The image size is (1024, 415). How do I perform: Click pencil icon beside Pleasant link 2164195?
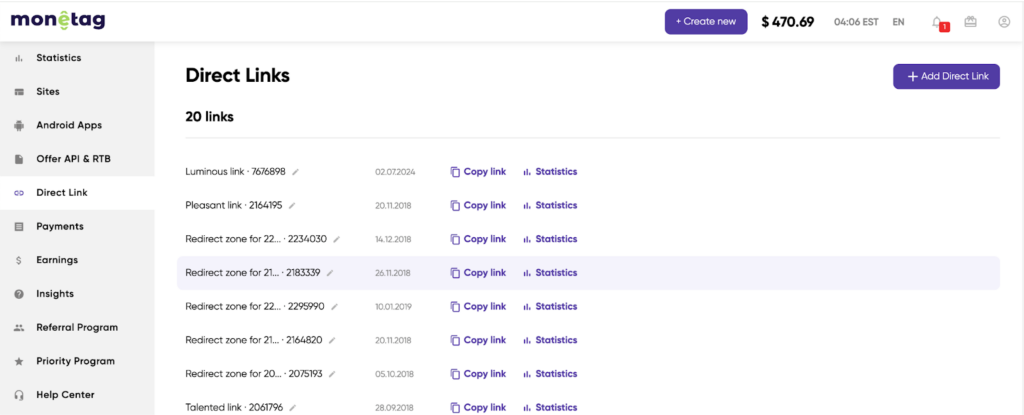pyautogui.click(x=293, y=206)
